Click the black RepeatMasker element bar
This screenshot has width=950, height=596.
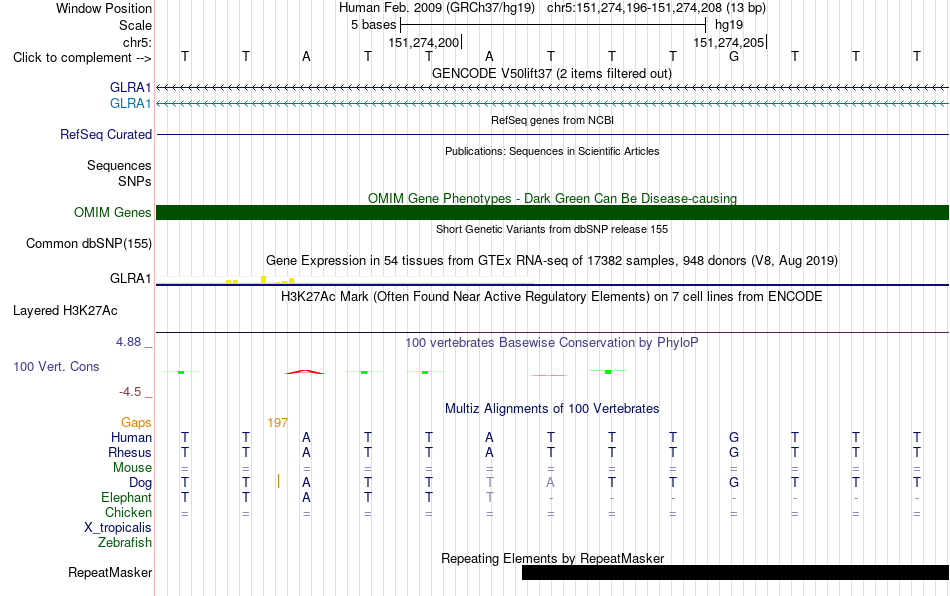point(736,572)
